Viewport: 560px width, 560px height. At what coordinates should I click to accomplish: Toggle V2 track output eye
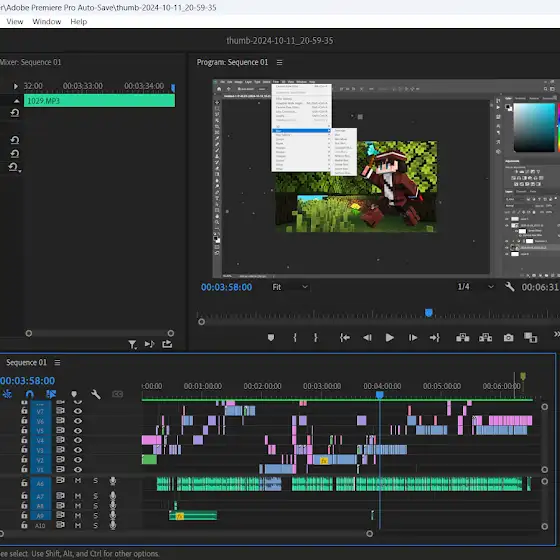(78, 460)
